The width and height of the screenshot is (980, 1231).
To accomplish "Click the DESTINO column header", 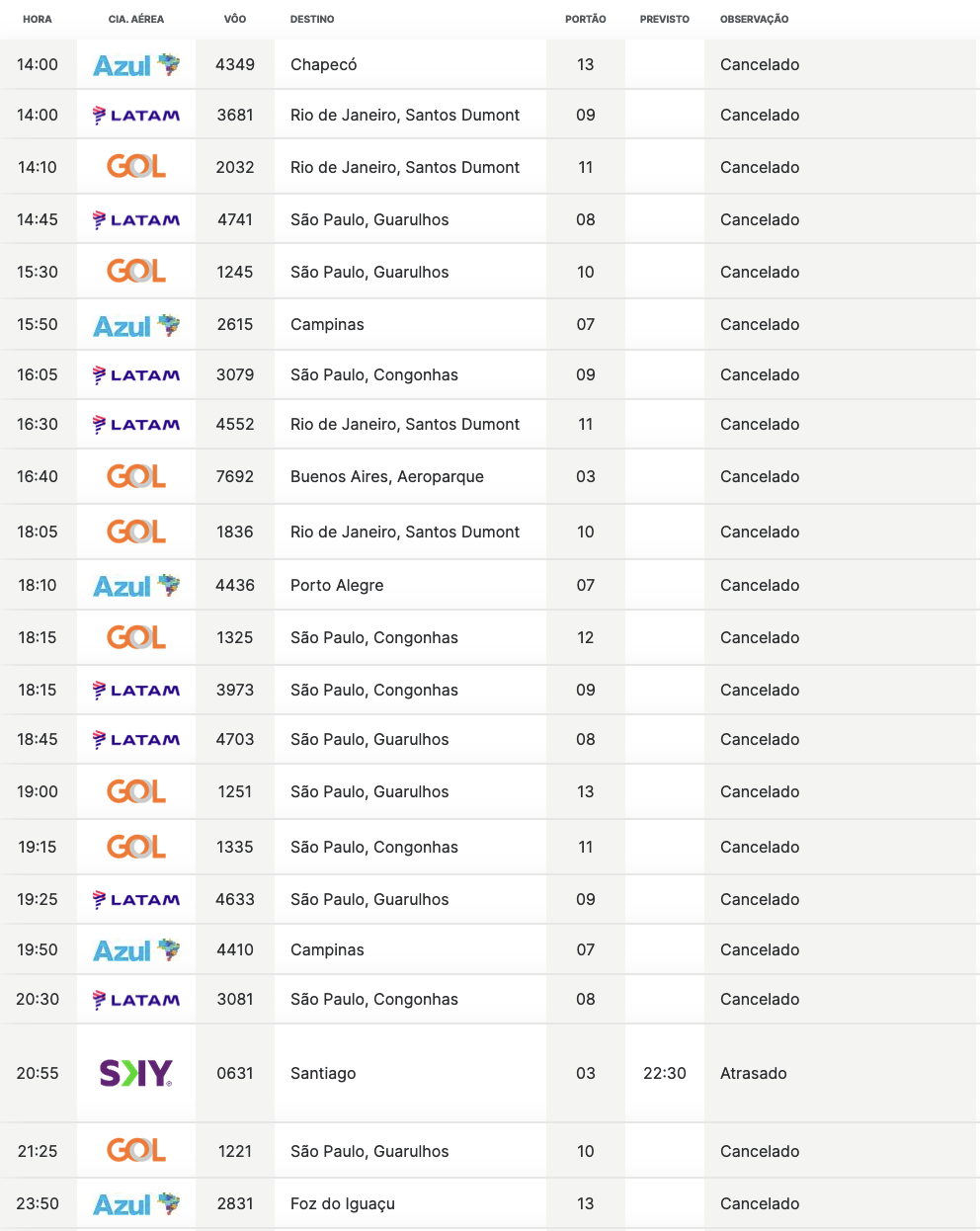I will tap(312, 19).
